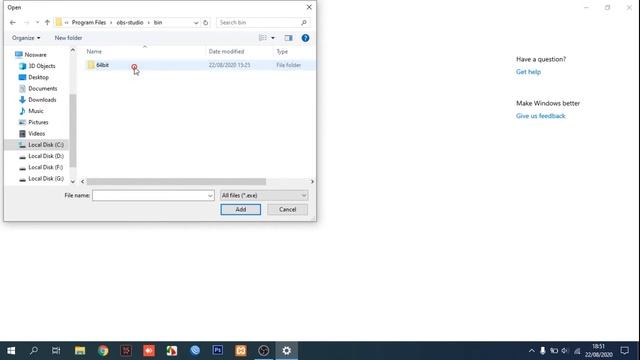Sort by the Name column header
The width and height of the screenshot is (640, 360).
[94, 51]
